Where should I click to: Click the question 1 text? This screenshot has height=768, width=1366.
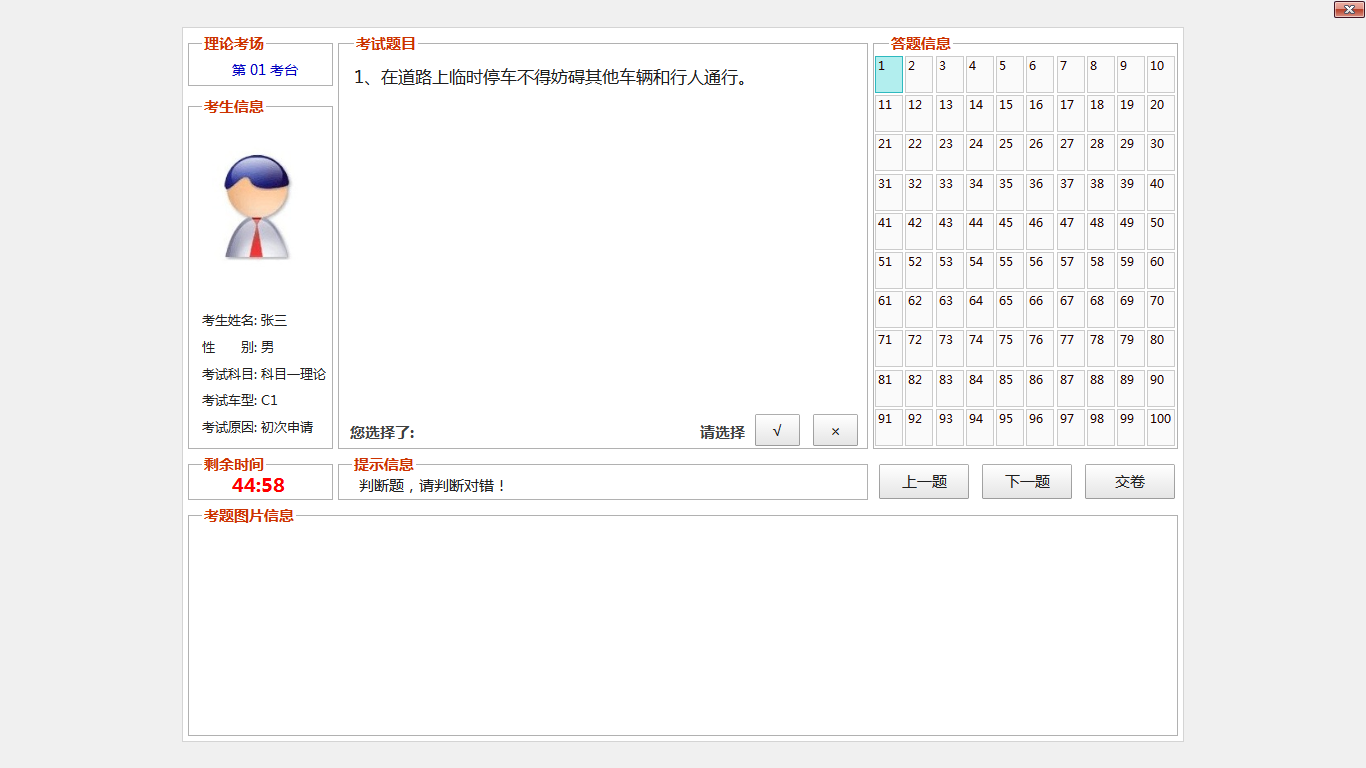pyautogui.click(x=551, y=78)
